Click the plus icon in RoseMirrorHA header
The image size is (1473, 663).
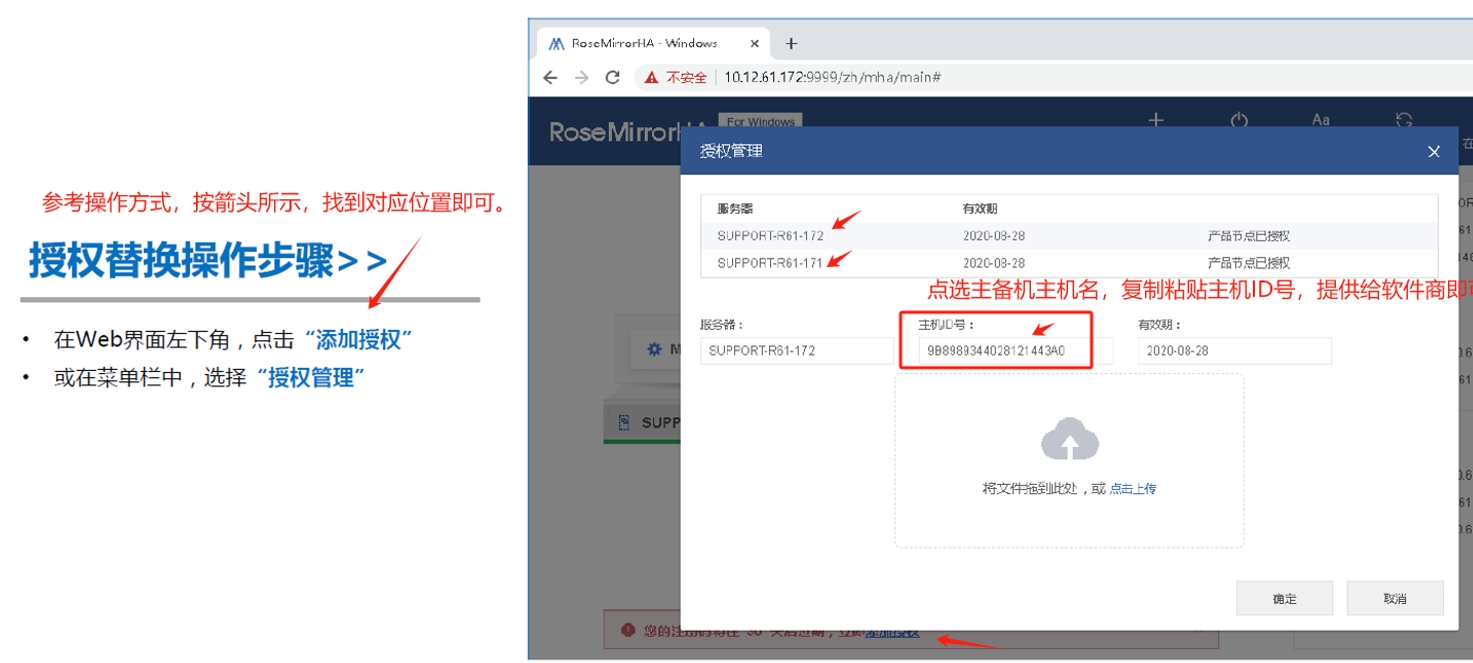click(x=1156, y=120)
